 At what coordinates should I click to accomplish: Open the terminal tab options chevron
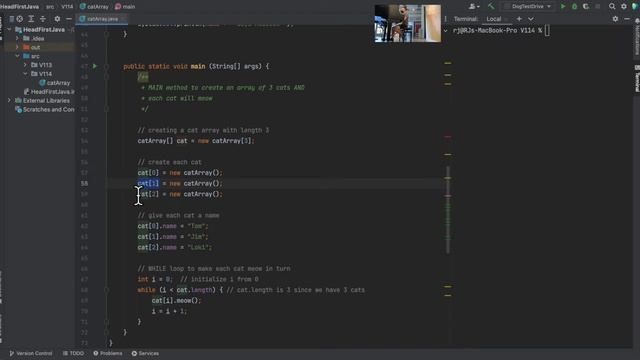pyautogui.click(x=531, y=19)
